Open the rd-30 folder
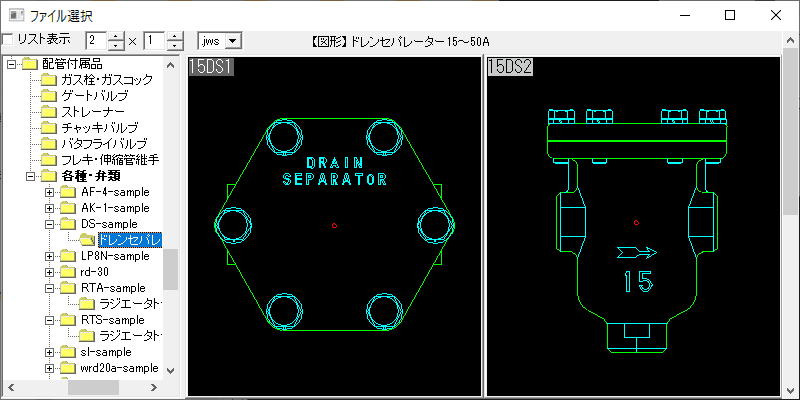This screenshot has width=800, height=400. [x=95, y=272]
